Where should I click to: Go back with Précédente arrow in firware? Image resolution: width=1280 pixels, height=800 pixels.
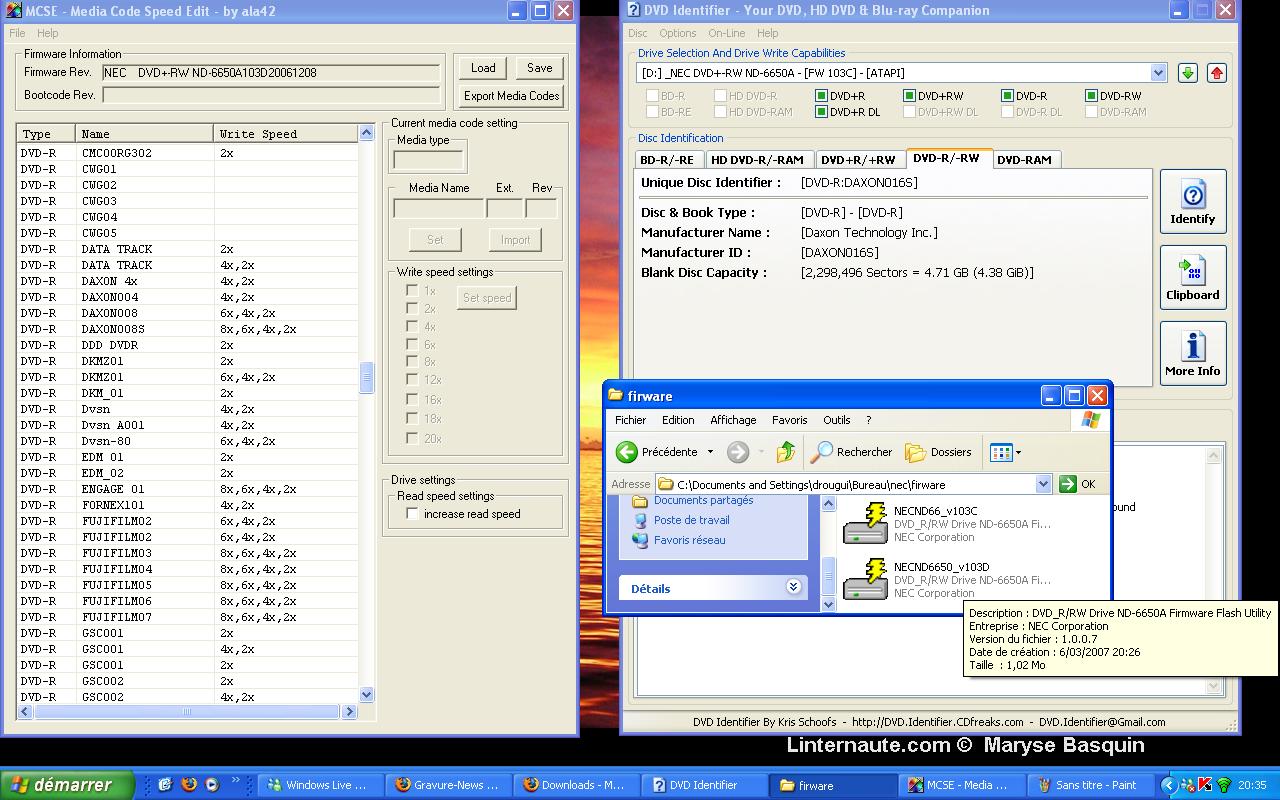(627, 452)
